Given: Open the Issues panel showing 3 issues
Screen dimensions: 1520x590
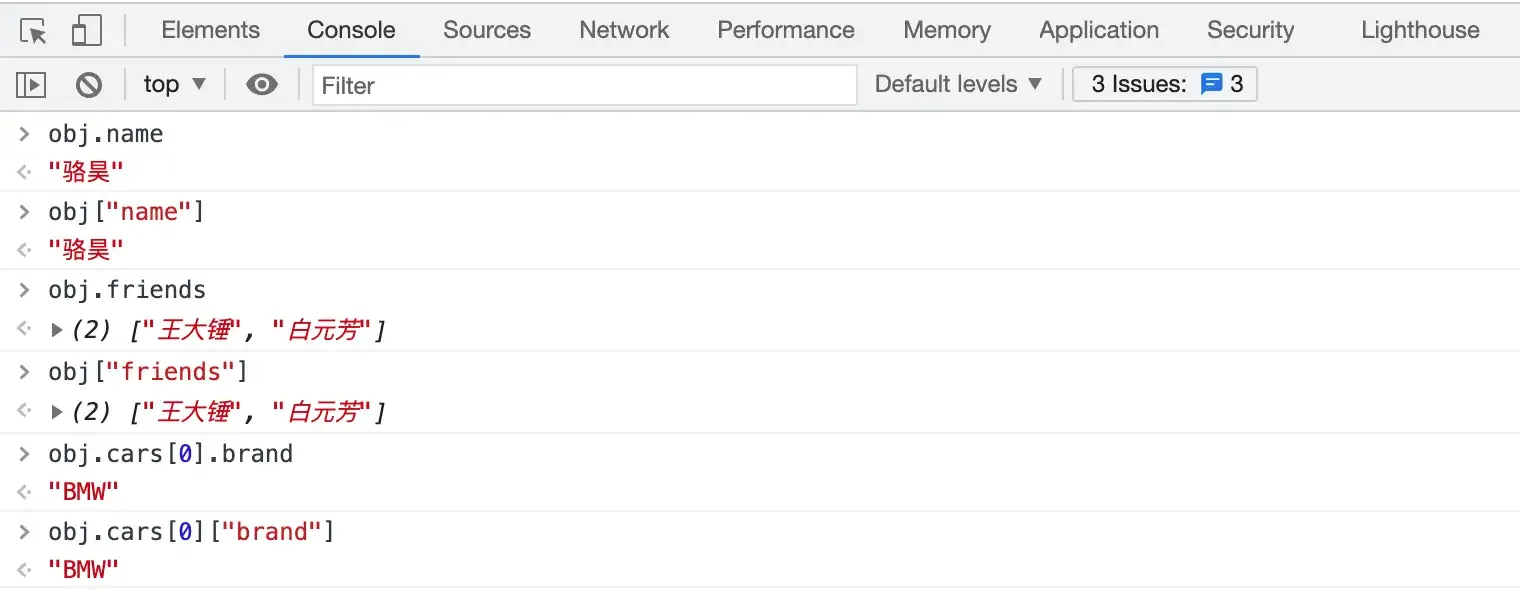Looking at the screenshot, I should 1163,84.
